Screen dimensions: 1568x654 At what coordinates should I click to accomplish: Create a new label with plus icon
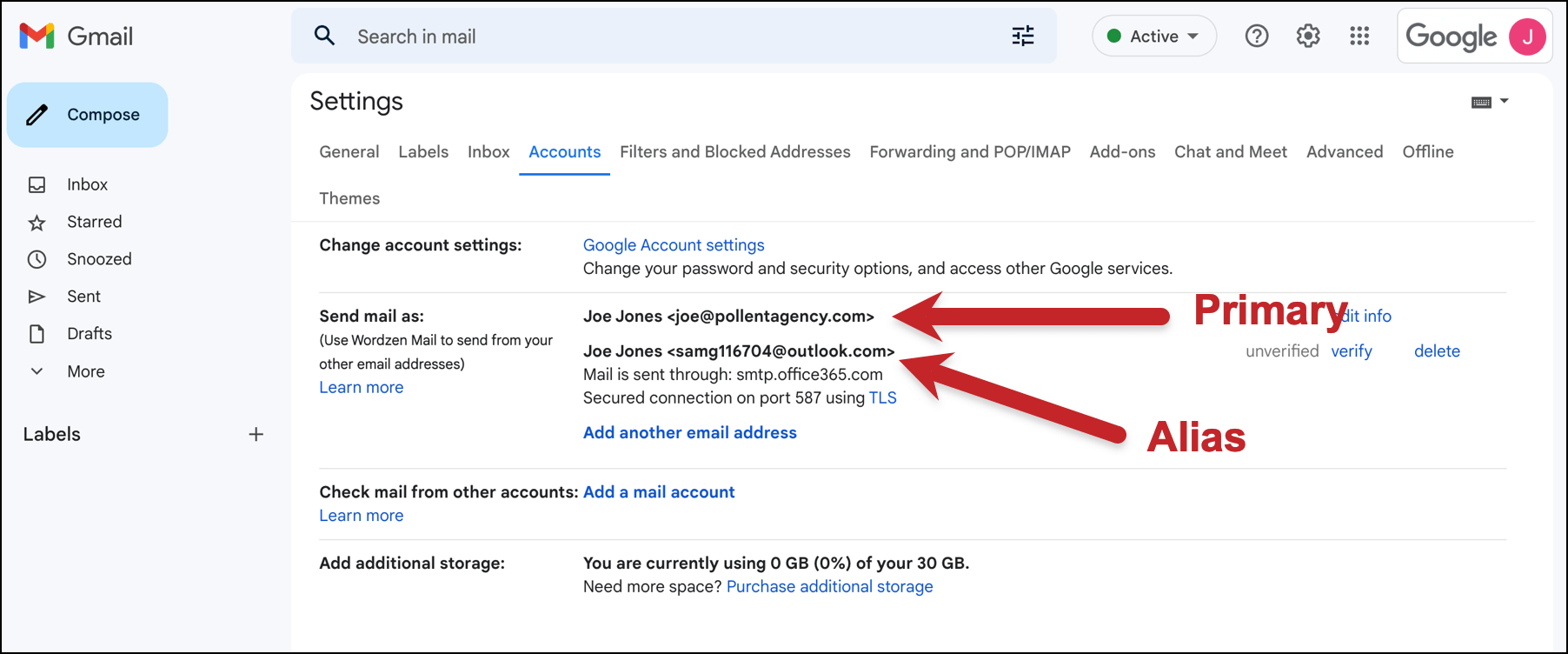point(256,434)
